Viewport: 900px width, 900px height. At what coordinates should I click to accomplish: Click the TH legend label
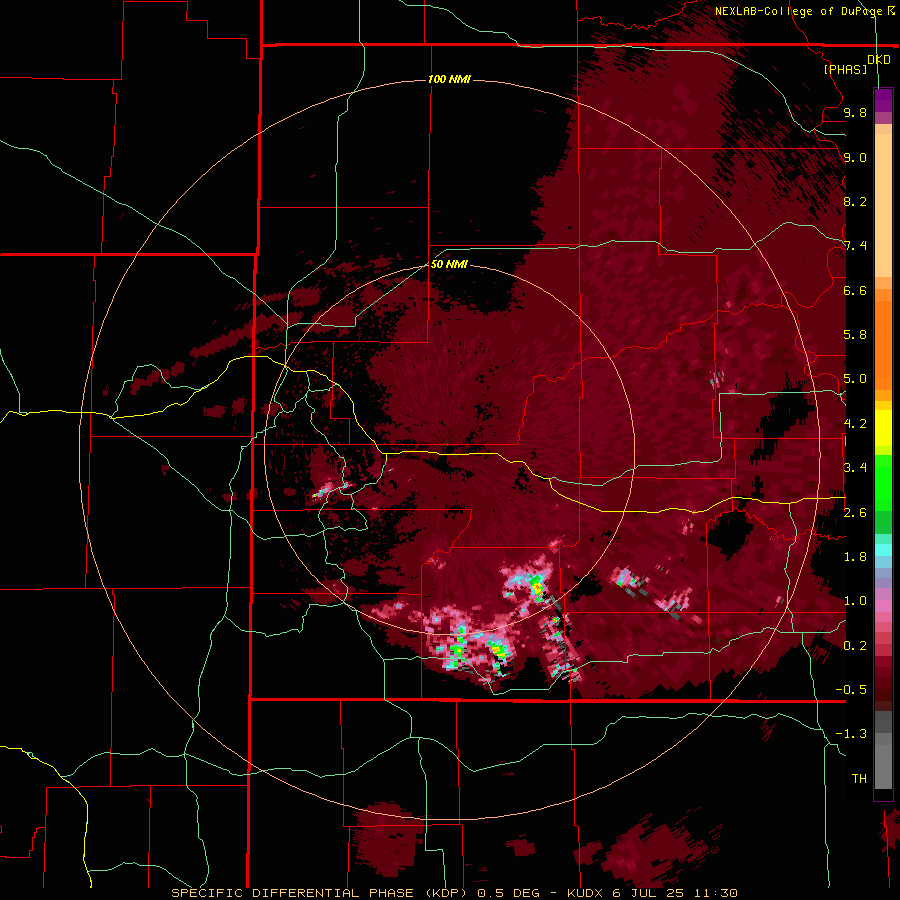[x=859, y=779]
